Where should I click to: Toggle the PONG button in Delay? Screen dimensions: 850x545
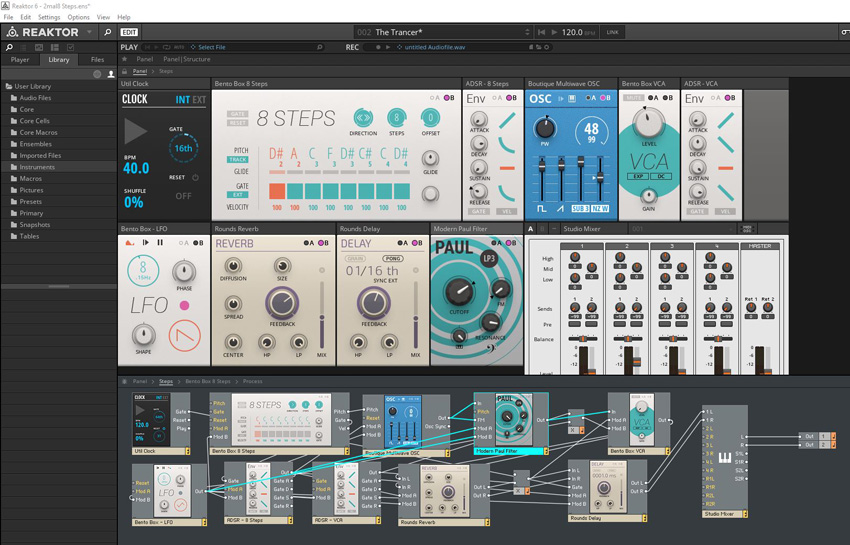click(392, 259)
